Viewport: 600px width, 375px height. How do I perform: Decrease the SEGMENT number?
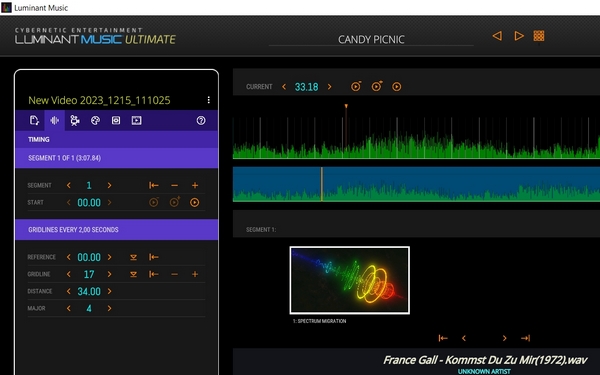click(x=68, y=185)
